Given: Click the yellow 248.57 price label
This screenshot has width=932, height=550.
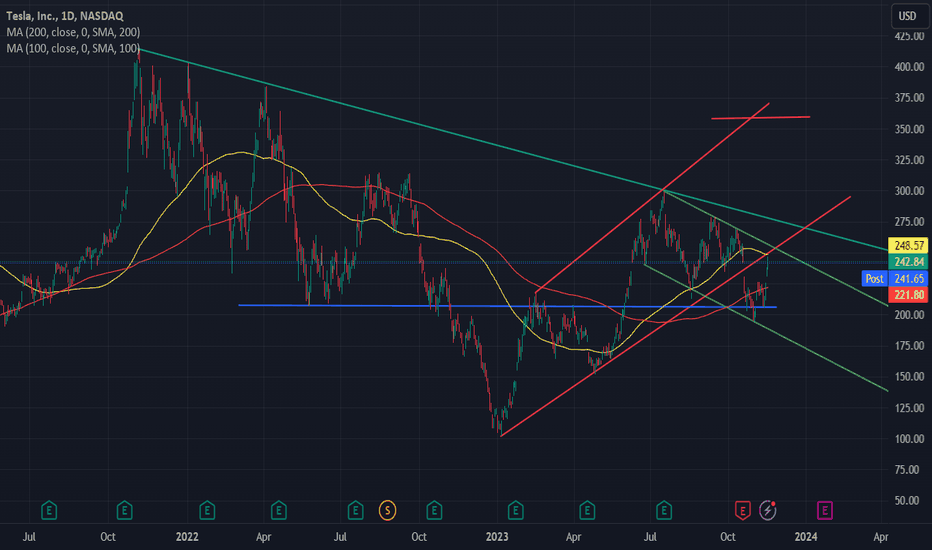Looking at the screenshot, I should pos(908,245).
